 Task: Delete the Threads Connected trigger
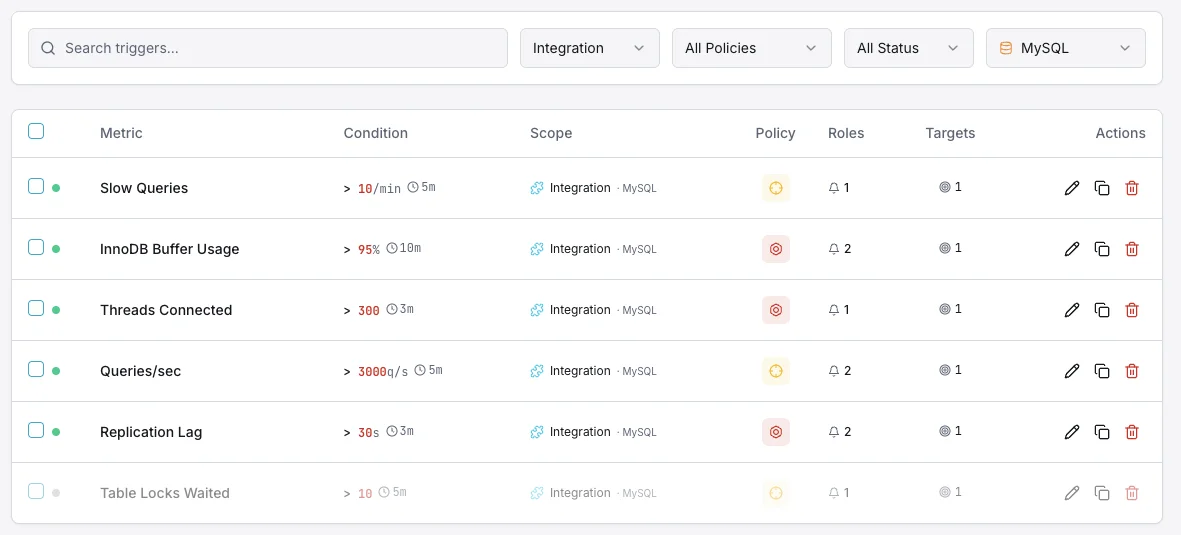tap(1131, 310)
